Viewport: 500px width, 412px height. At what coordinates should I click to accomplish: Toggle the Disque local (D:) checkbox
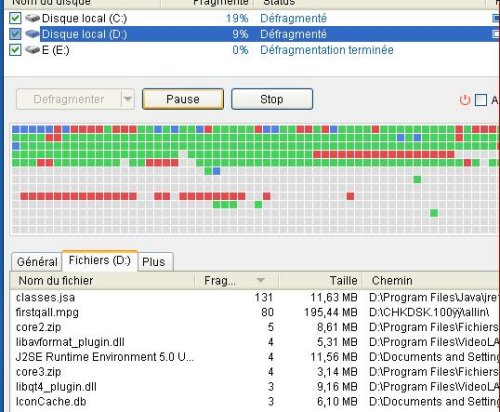coord(15,34)
